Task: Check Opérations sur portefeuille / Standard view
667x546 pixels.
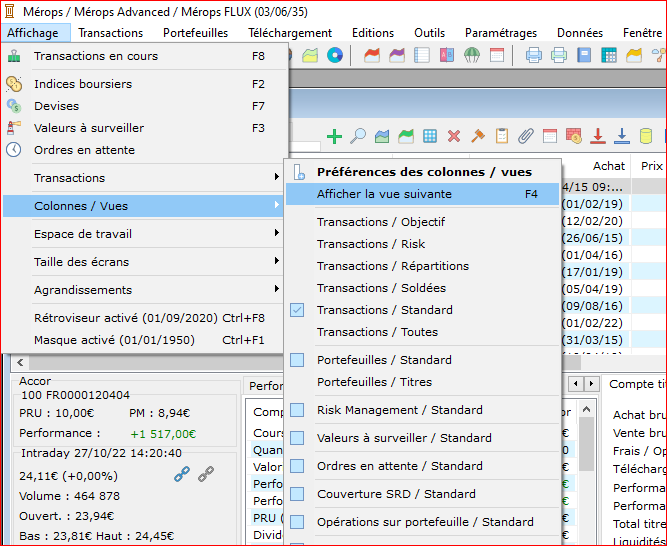Action: coord(297,522)
